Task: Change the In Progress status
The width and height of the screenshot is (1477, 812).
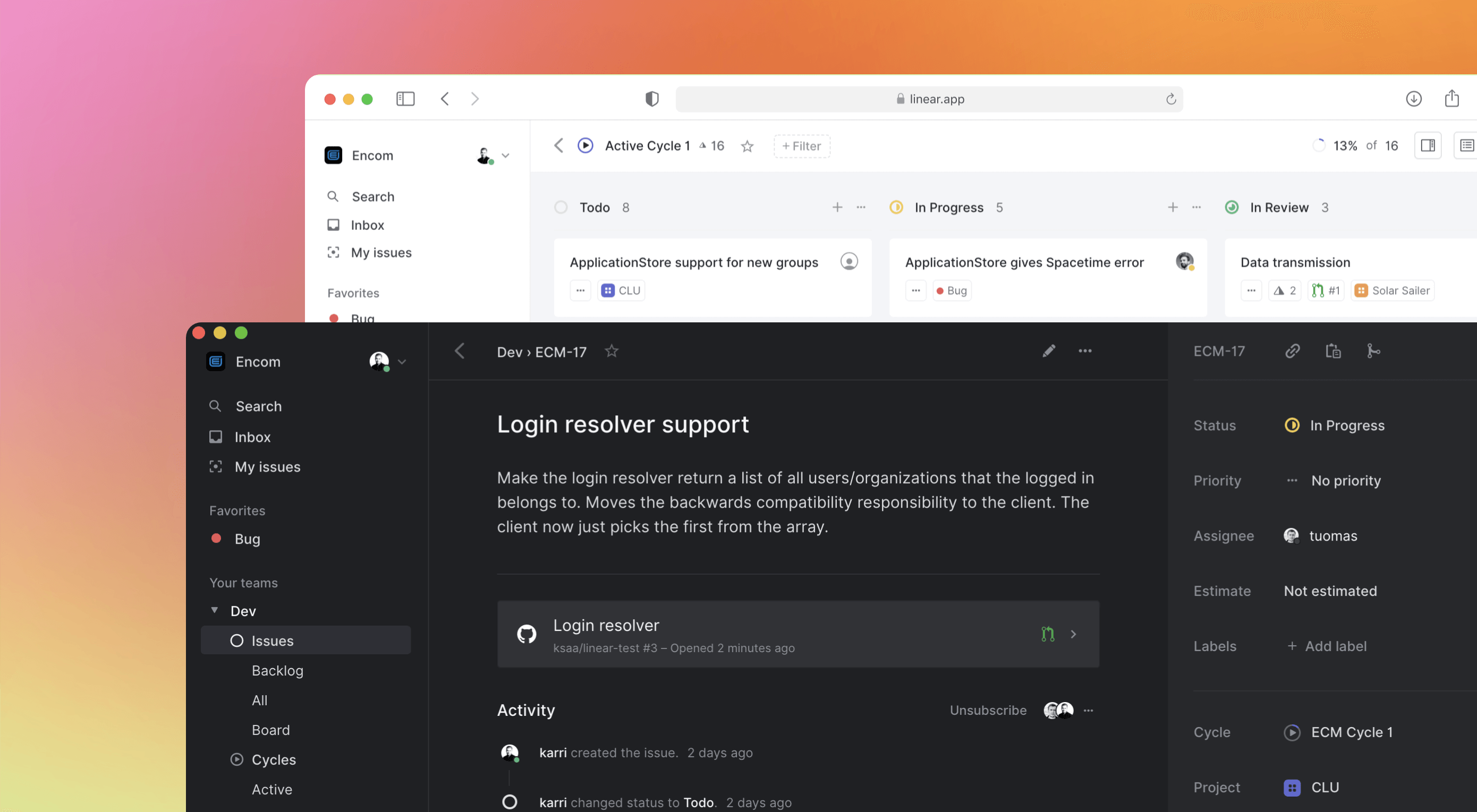Action: pyautogui.click(x=1335, y=425)
